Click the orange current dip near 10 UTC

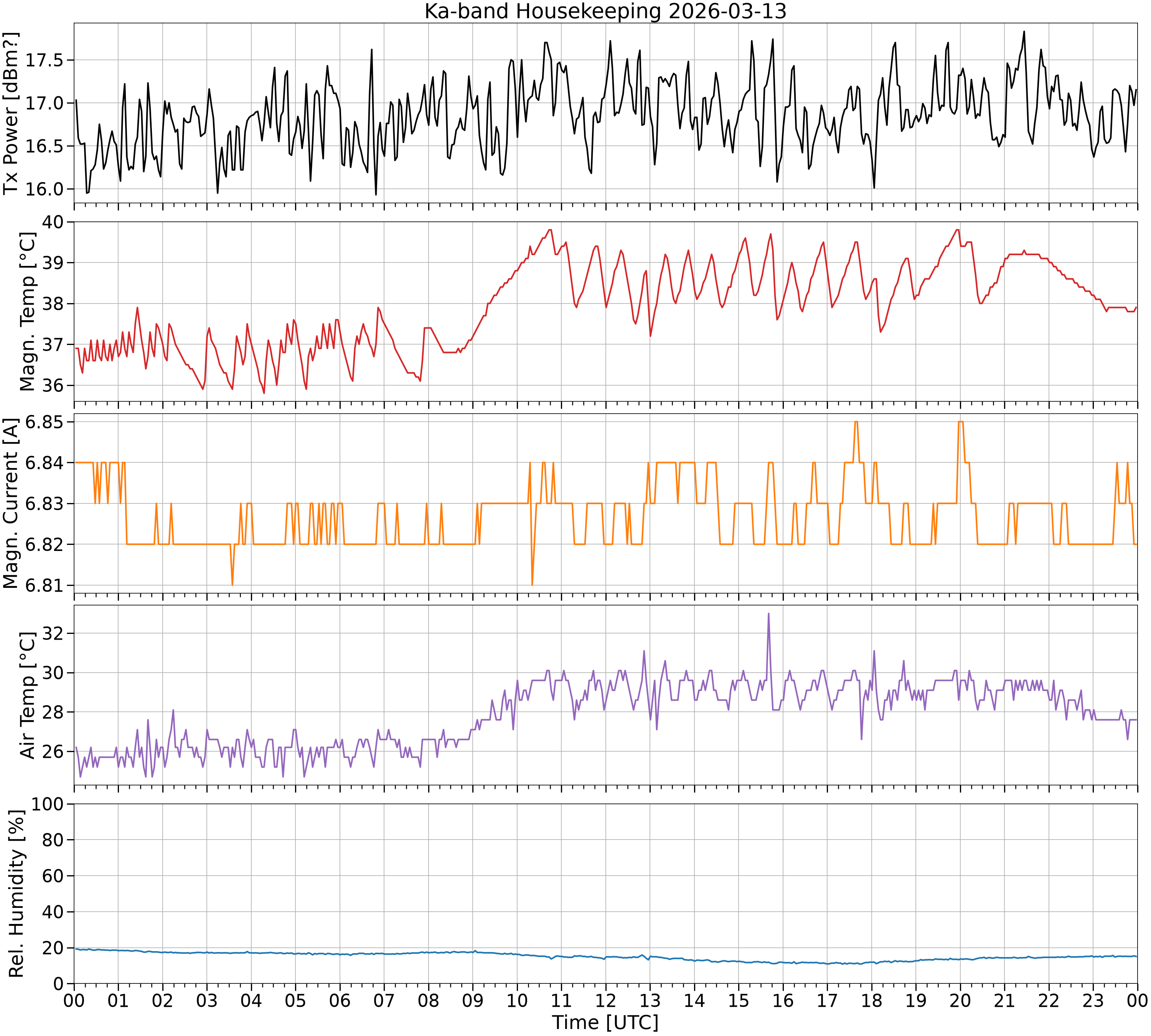pyautogui.click(x=532, y=584)
